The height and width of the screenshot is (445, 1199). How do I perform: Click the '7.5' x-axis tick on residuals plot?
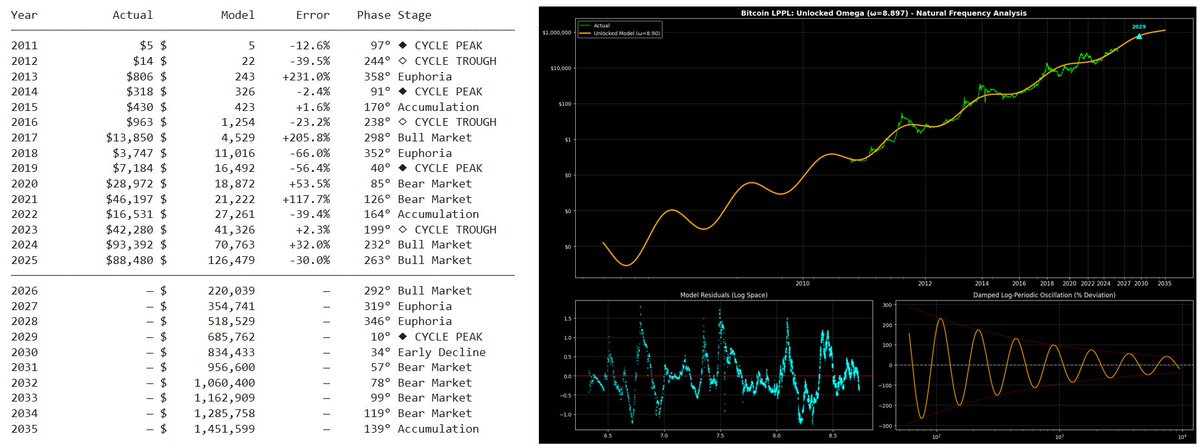point(720,435)
